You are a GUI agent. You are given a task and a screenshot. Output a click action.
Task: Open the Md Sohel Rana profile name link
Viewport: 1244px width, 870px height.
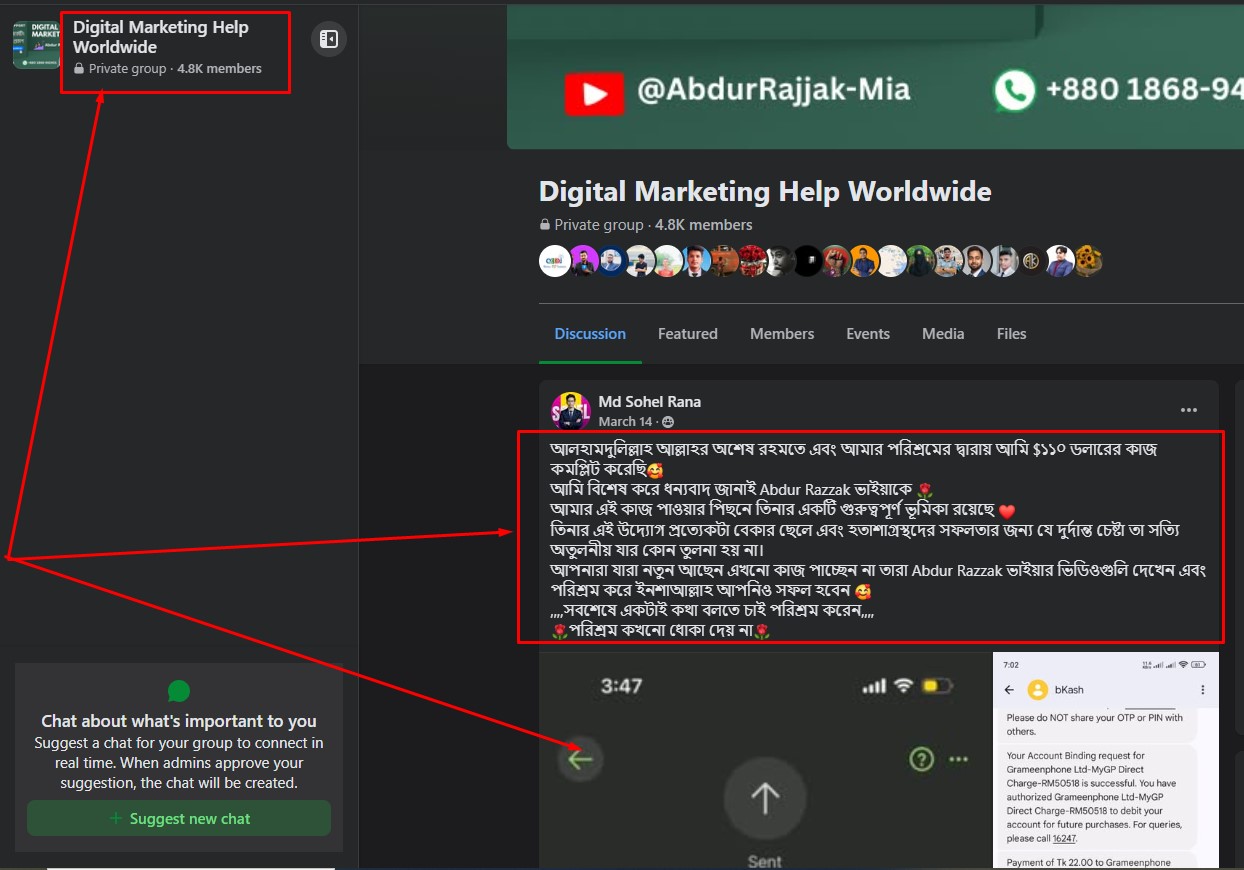[x=650, y=402]
